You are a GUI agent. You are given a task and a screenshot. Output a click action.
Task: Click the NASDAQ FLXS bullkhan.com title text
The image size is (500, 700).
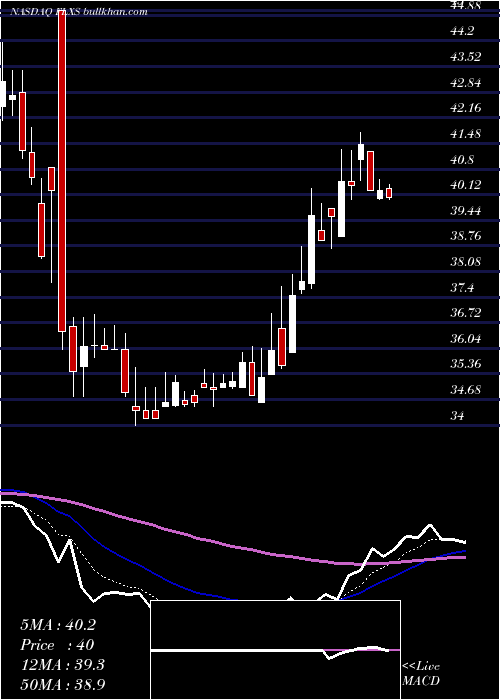pyautogui.click(x=79, y=12)
